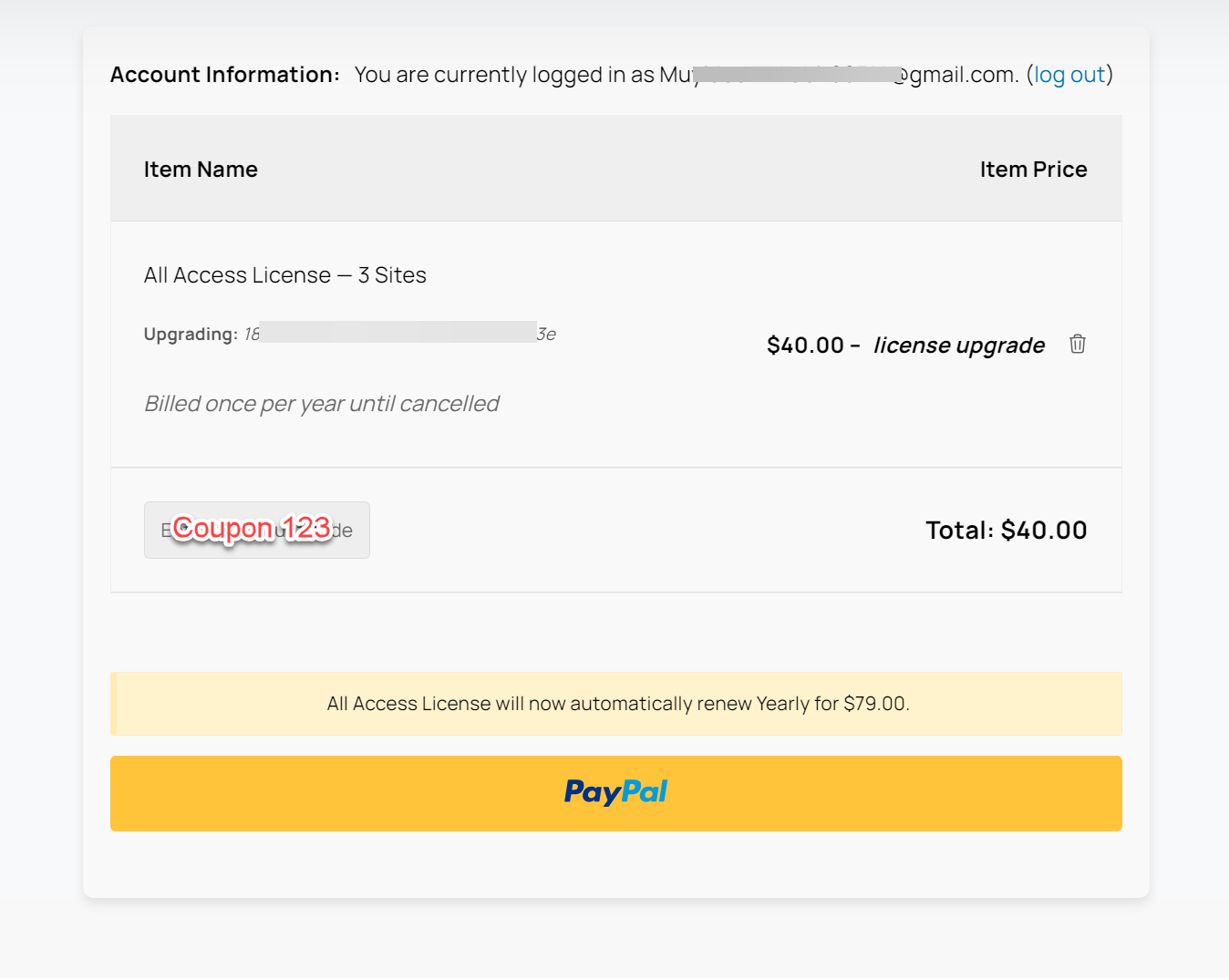Click the Item Price column header
The width and height of the screenshot is (1229, 980).
pos(1033,170)
